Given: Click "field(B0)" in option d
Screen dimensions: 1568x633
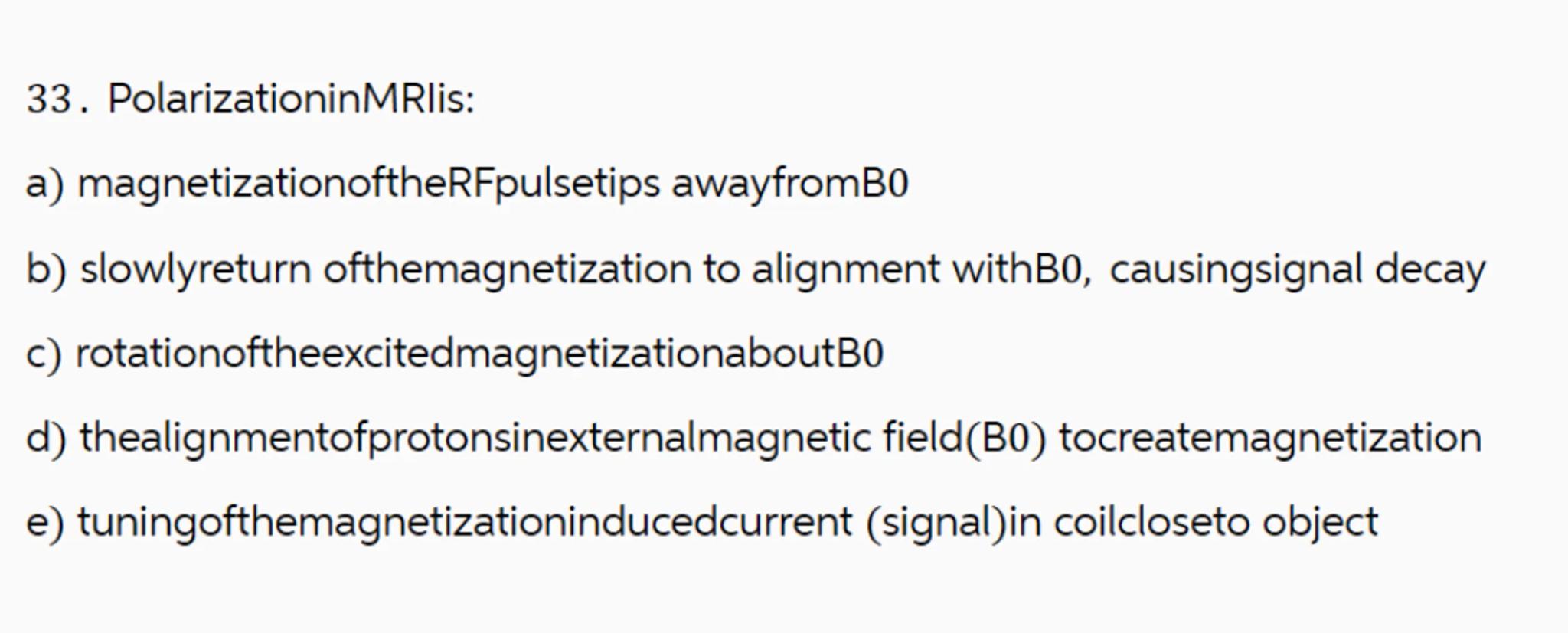Looking at the screenshot, I should click(964, 439).
